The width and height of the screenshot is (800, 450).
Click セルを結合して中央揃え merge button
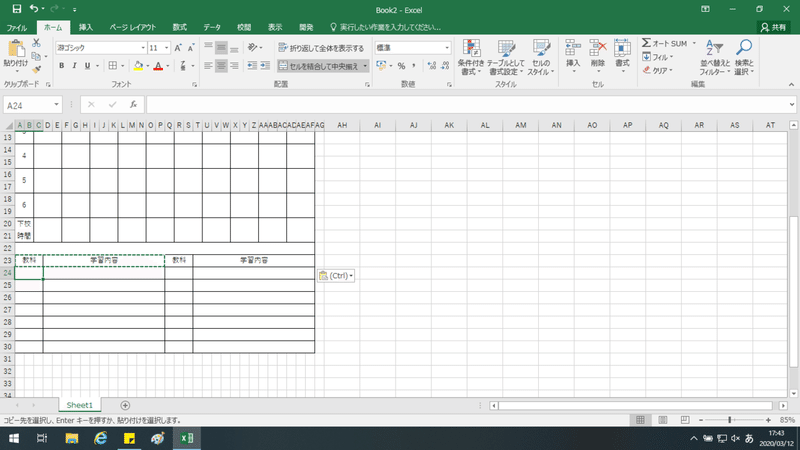pos(319,66)
